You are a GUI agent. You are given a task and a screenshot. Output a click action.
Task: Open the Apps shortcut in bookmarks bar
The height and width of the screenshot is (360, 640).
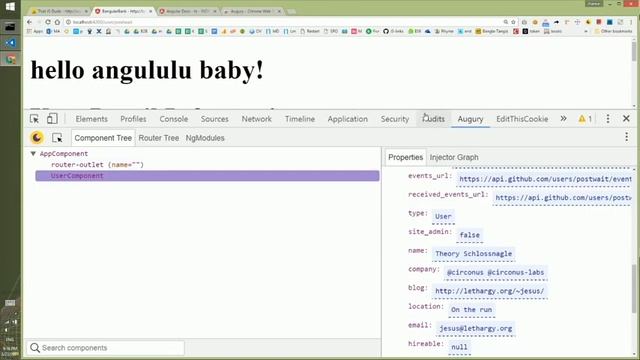[34, 31]
